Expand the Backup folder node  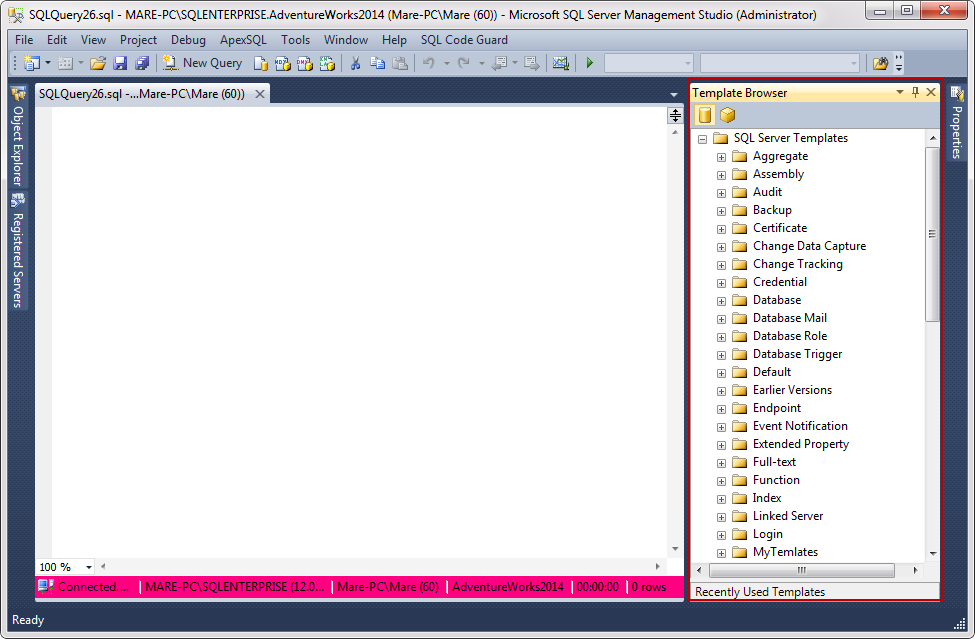[721, 211]
